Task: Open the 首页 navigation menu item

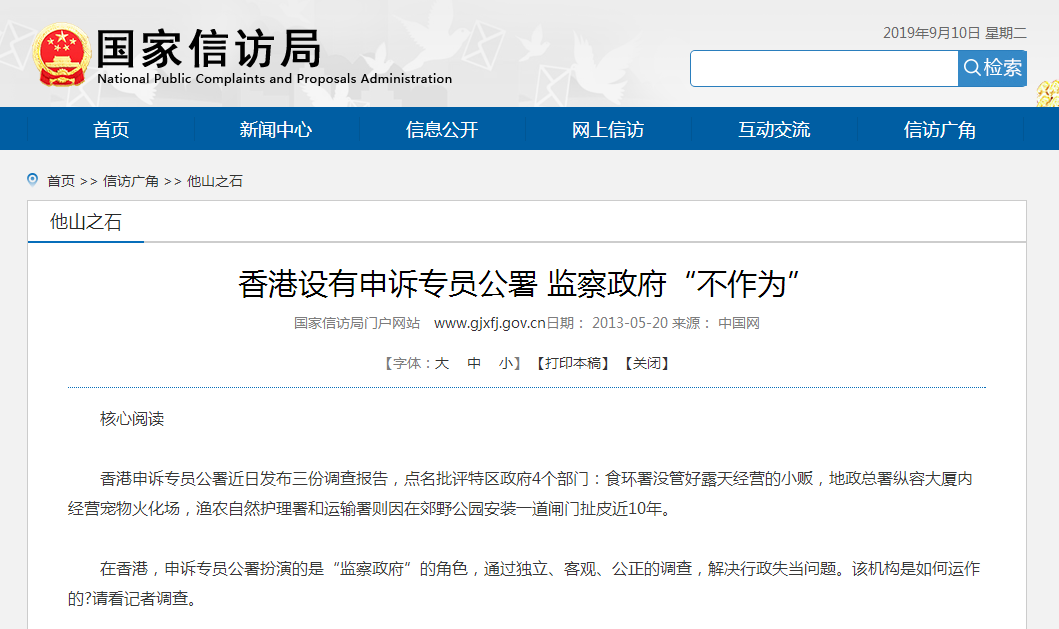Action: (111, 130)
